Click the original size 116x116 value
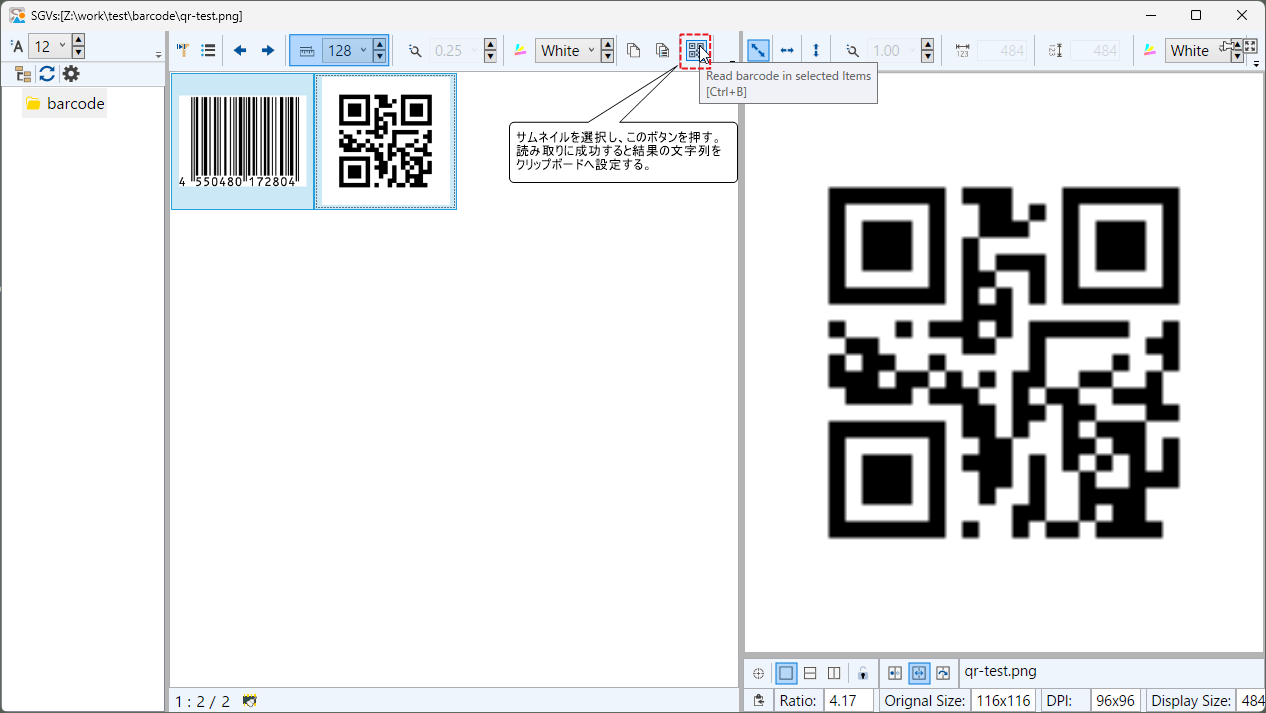The width and height of the screenshot is (1266, 713). point(1002,701)
